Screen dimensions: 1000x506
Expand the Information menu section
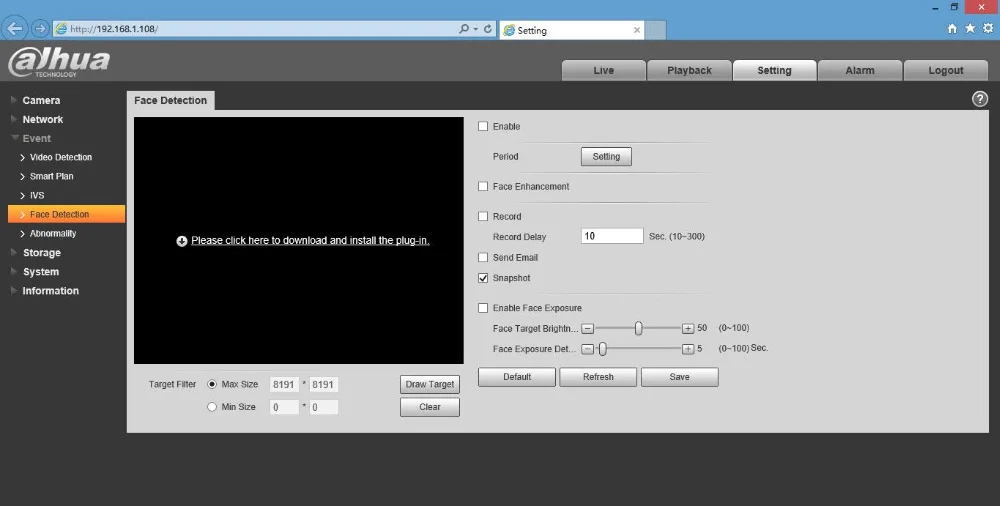coord(50,291)
